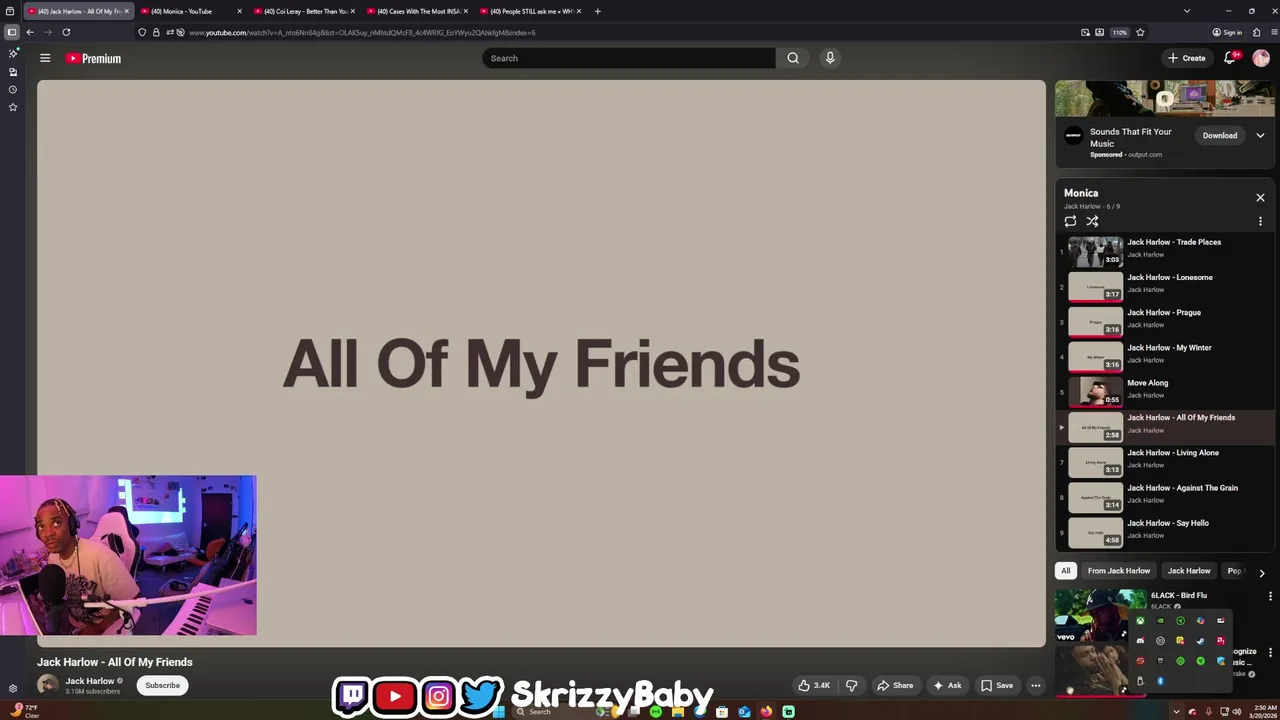Open Xbox icon in tray overflow
1280x720 pixels.
coord(1140,621)
